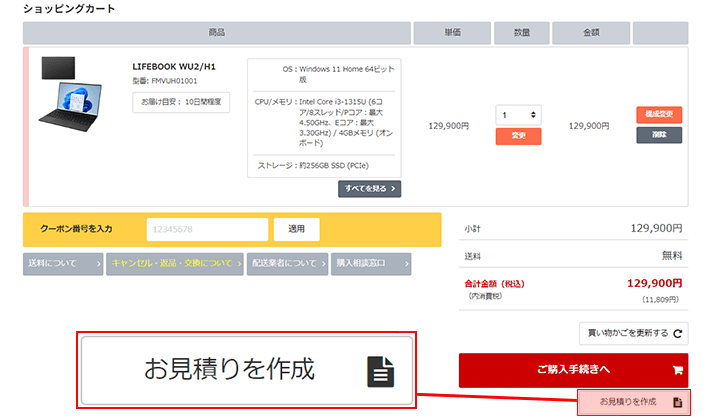The image size is (717, 419).
Task: Focus the coupon number input field
Action: (207, 229)
